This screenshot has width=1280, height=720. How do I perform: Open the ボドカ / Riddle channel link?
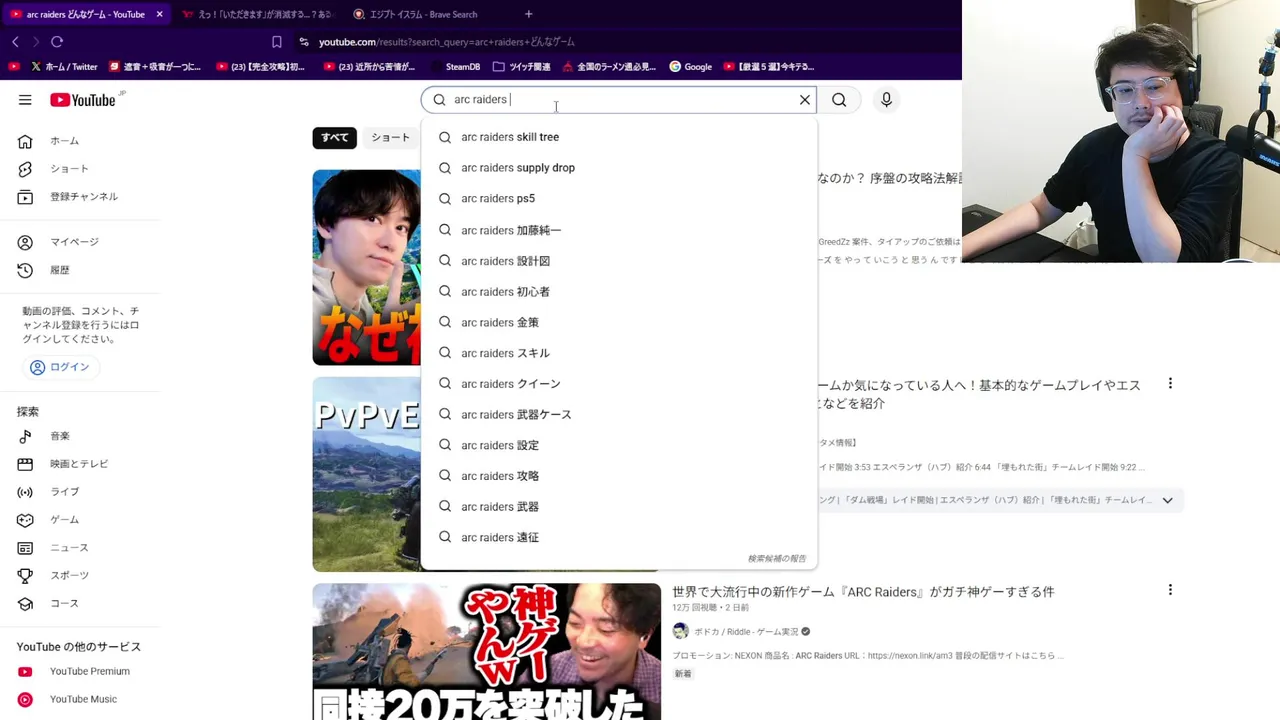click(x=746, y=632)
